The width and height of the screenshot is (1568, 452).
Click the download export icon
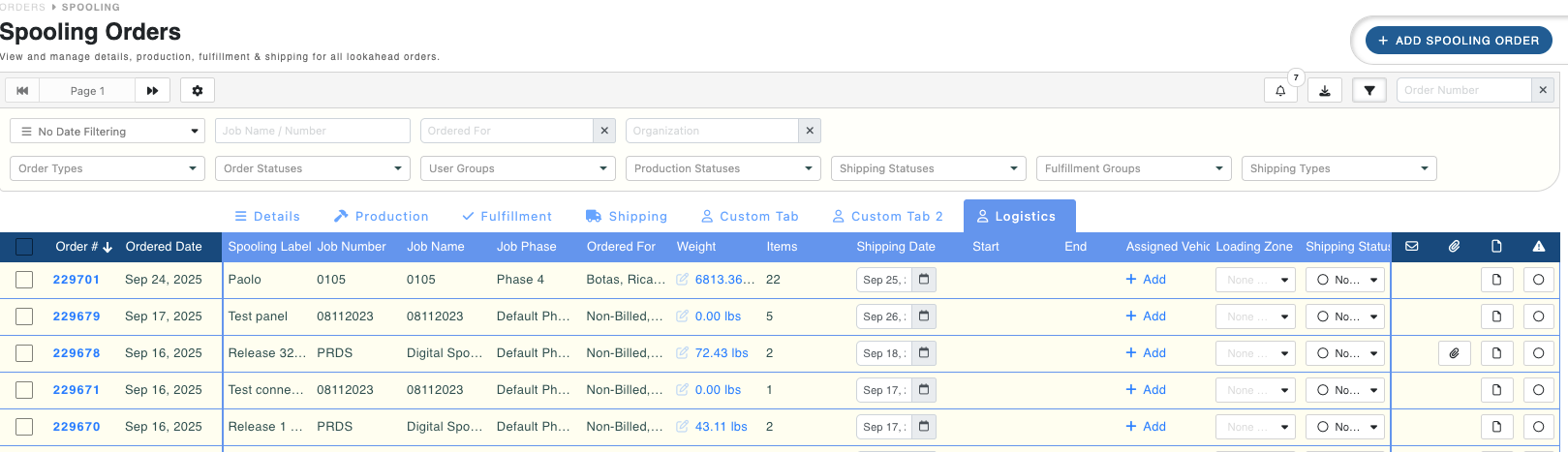[1324, 91]
